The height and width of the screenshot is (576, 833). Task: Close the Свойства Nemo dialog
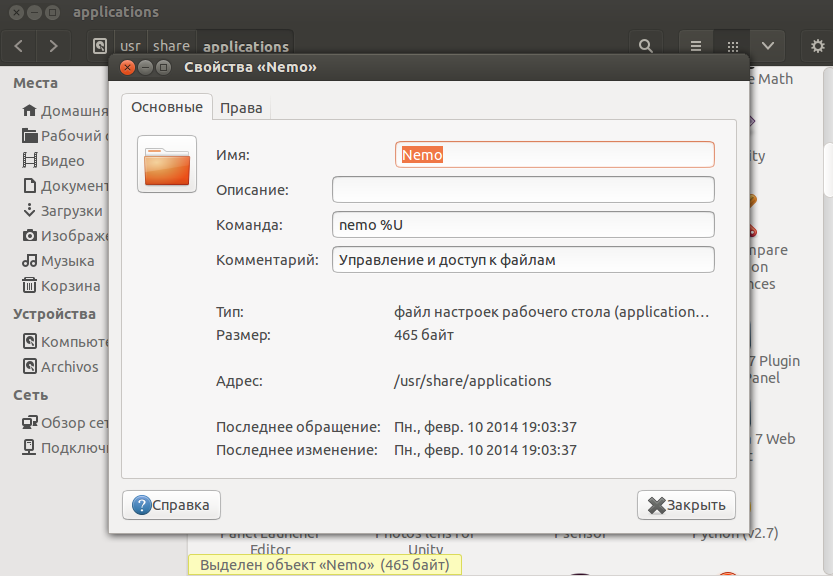tap(128, 67)
